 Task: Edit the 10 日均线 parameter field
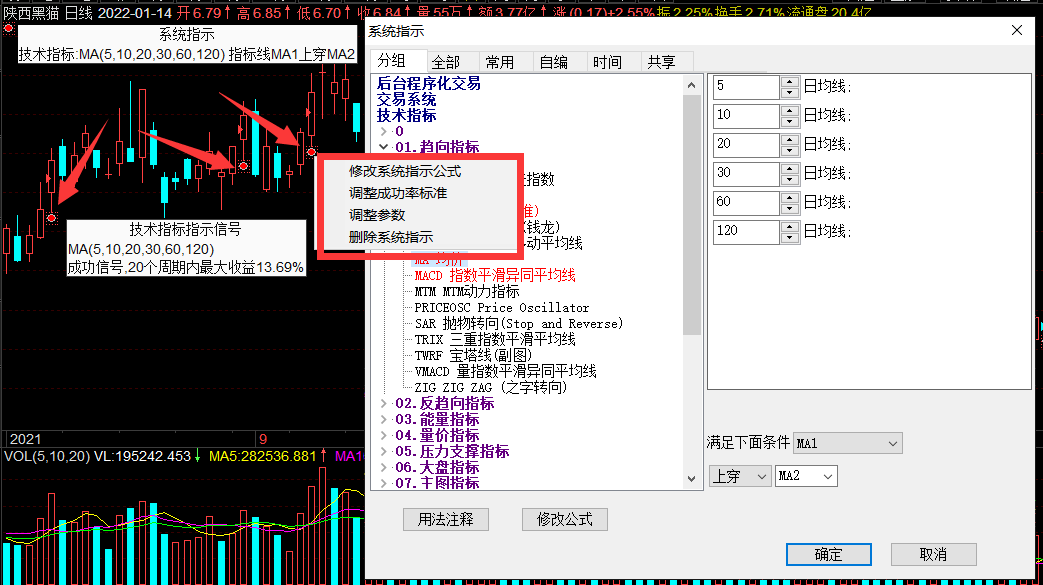(x=746, y=115)
